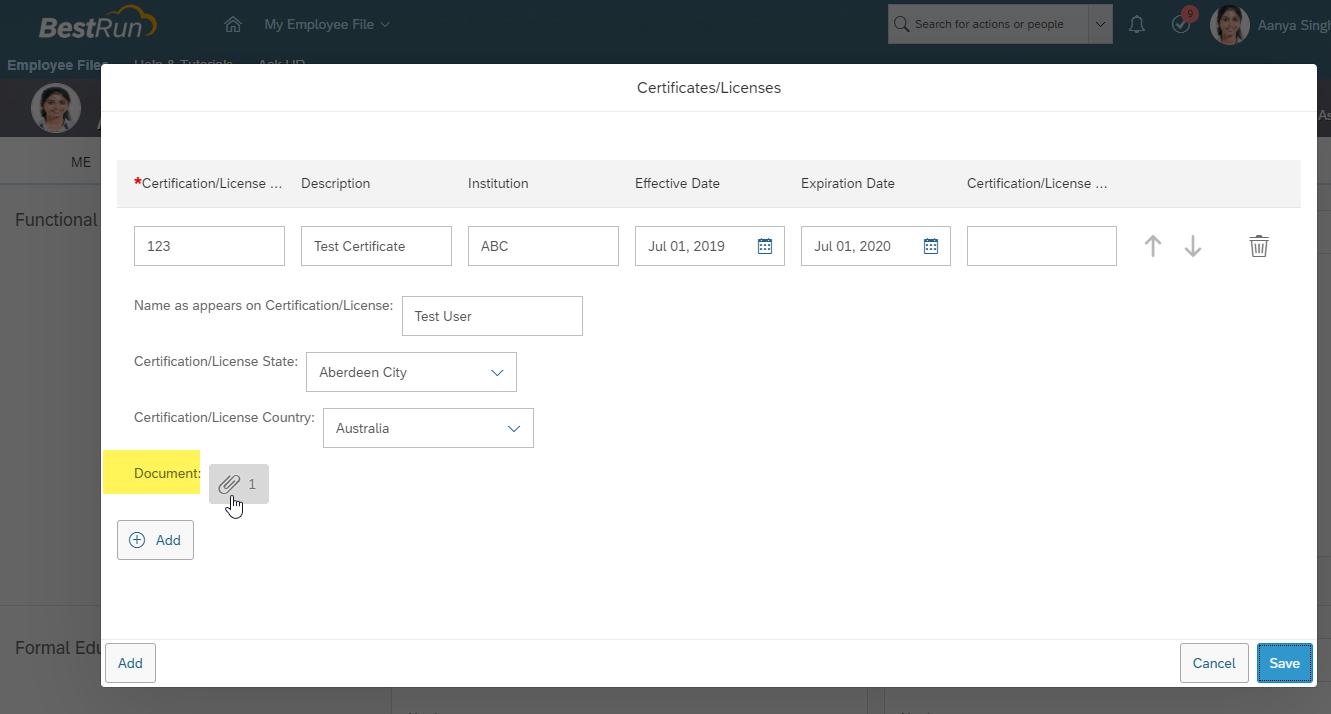Click the empty last Certification/License column field
1331x714 pixels.
1042,246
